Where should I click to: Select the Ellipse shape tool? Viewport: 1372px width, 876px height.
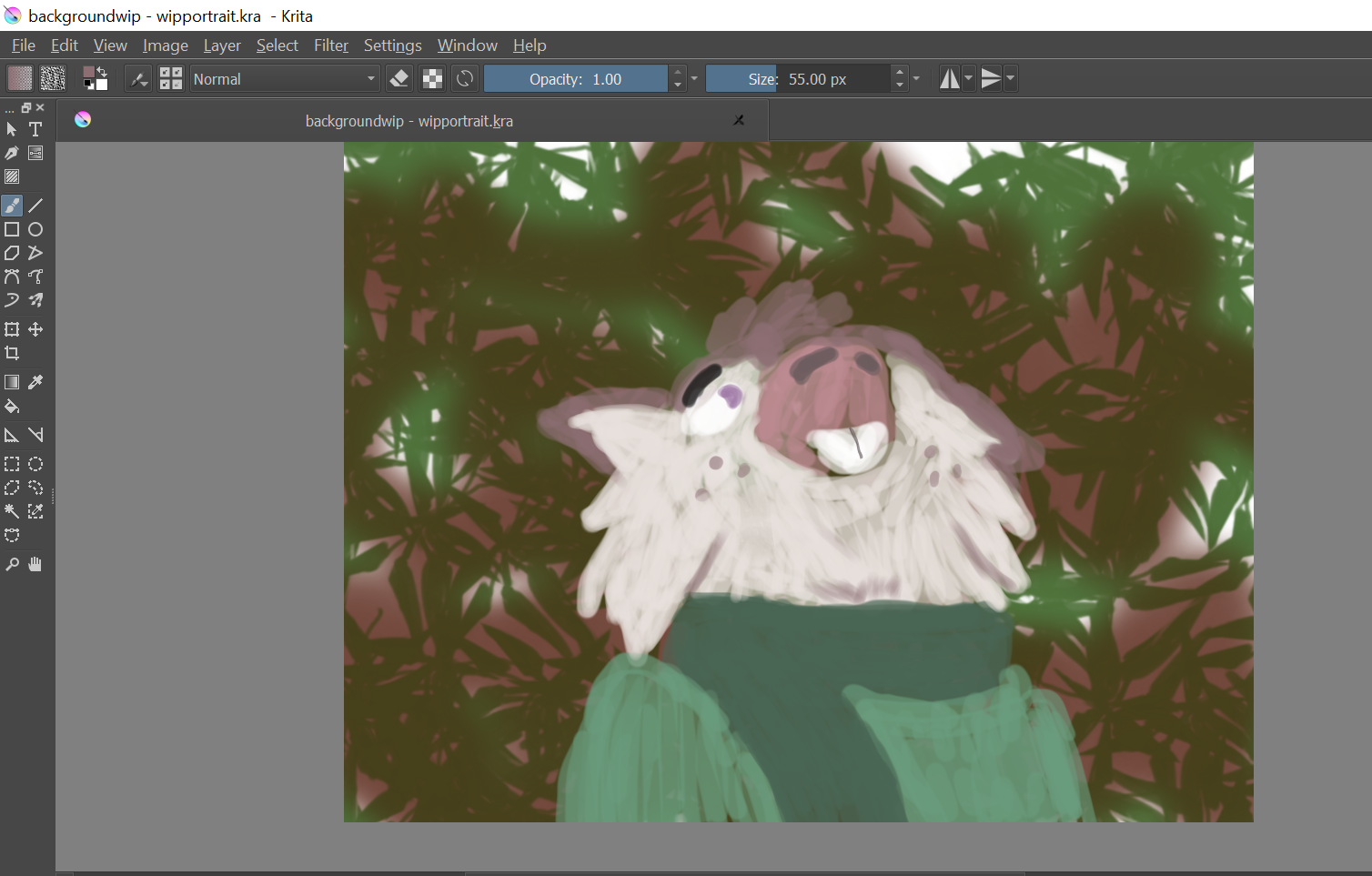coord(35,229)
